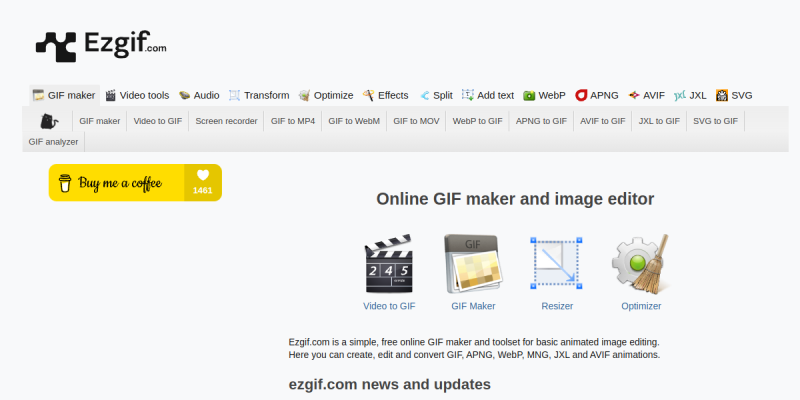800x400 pixels.
Task: Open the GIF Maker text link
Action: (x=473, y=306)
